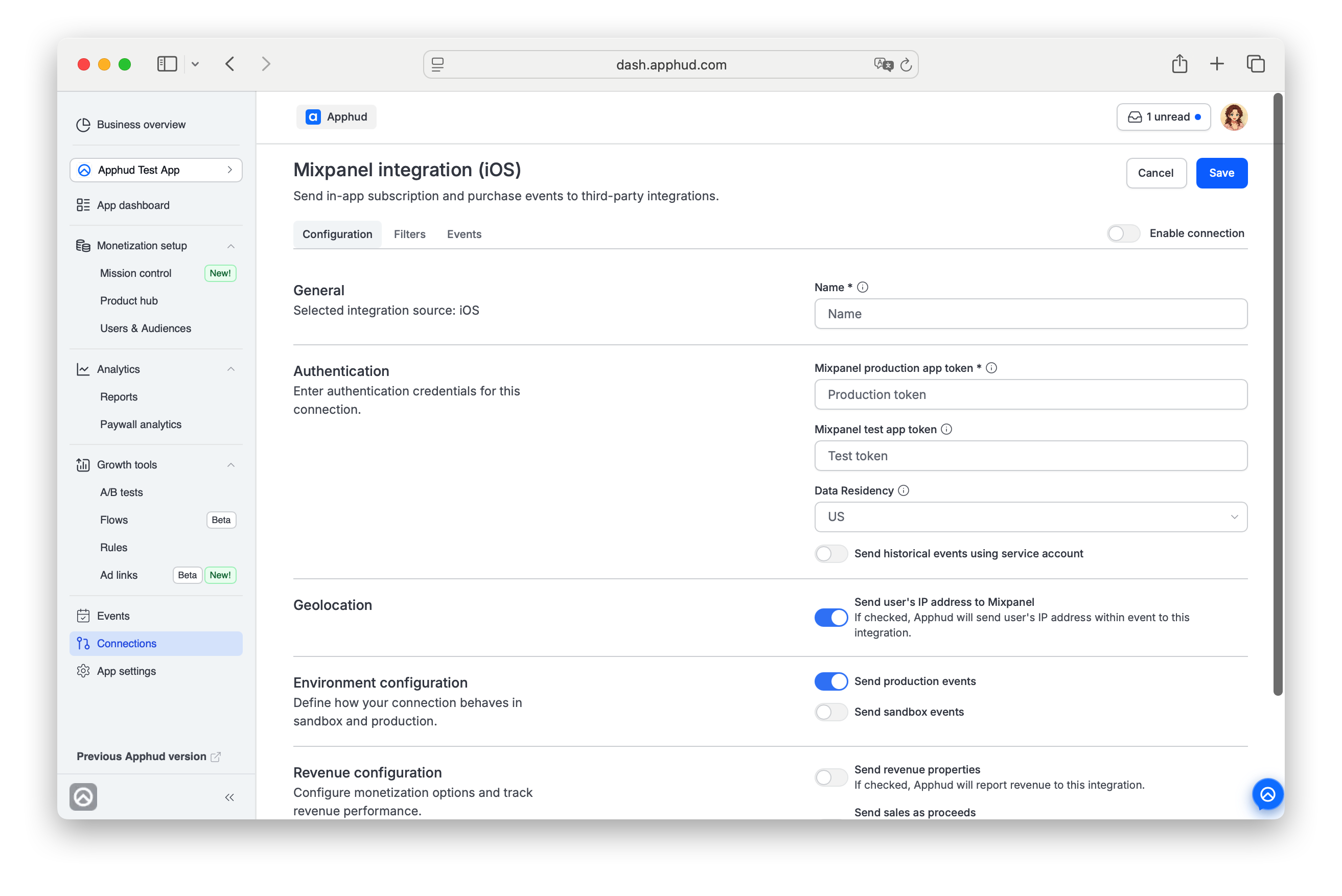Click the Business overview pie icon

pos(83,125)
